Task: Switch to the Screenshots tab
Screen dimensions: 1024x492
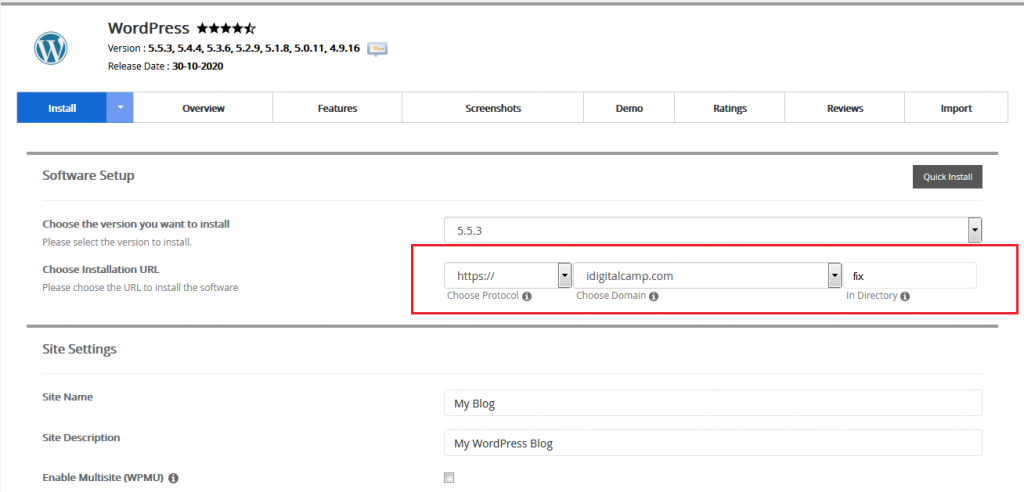Action: coord(493,108)
